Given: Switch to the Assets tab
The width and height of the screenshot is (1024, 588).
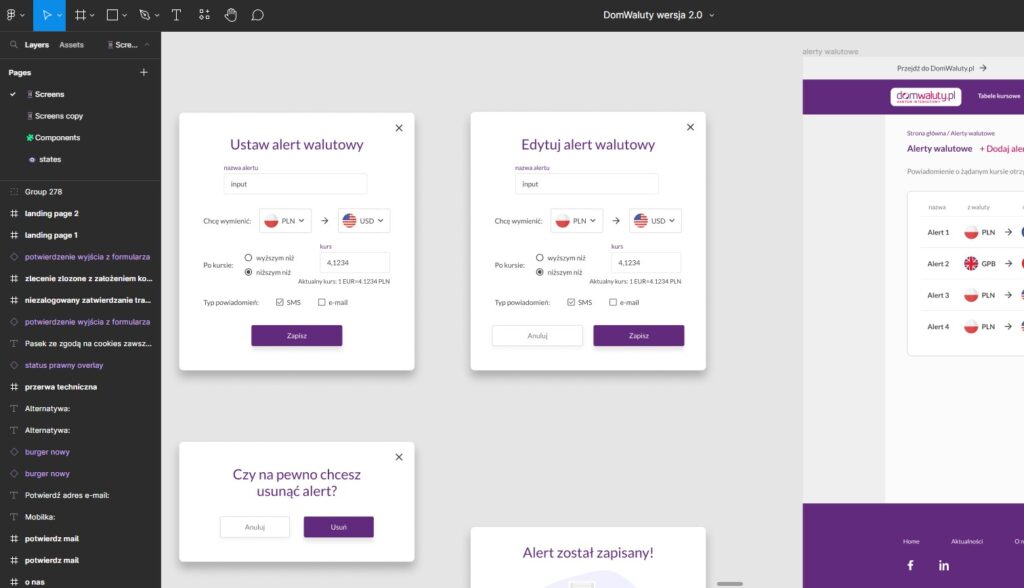Looking at the screenshot, I should click(x=71, y=45).
